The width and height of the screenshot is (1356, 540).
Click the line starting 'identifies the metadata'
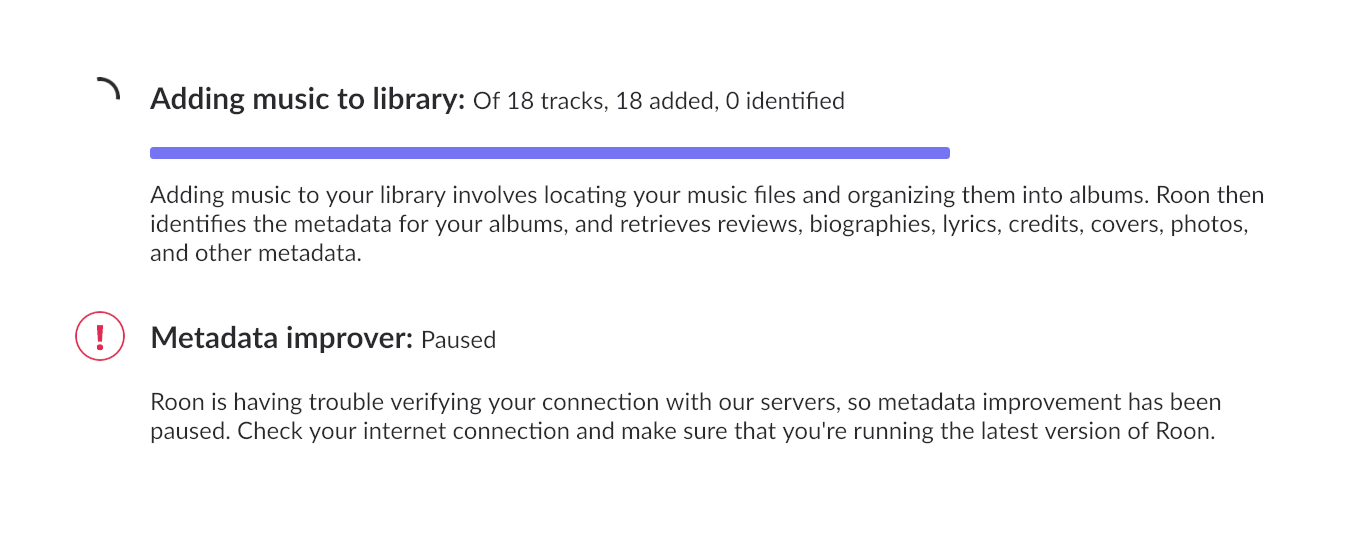(x=699, y=224)
